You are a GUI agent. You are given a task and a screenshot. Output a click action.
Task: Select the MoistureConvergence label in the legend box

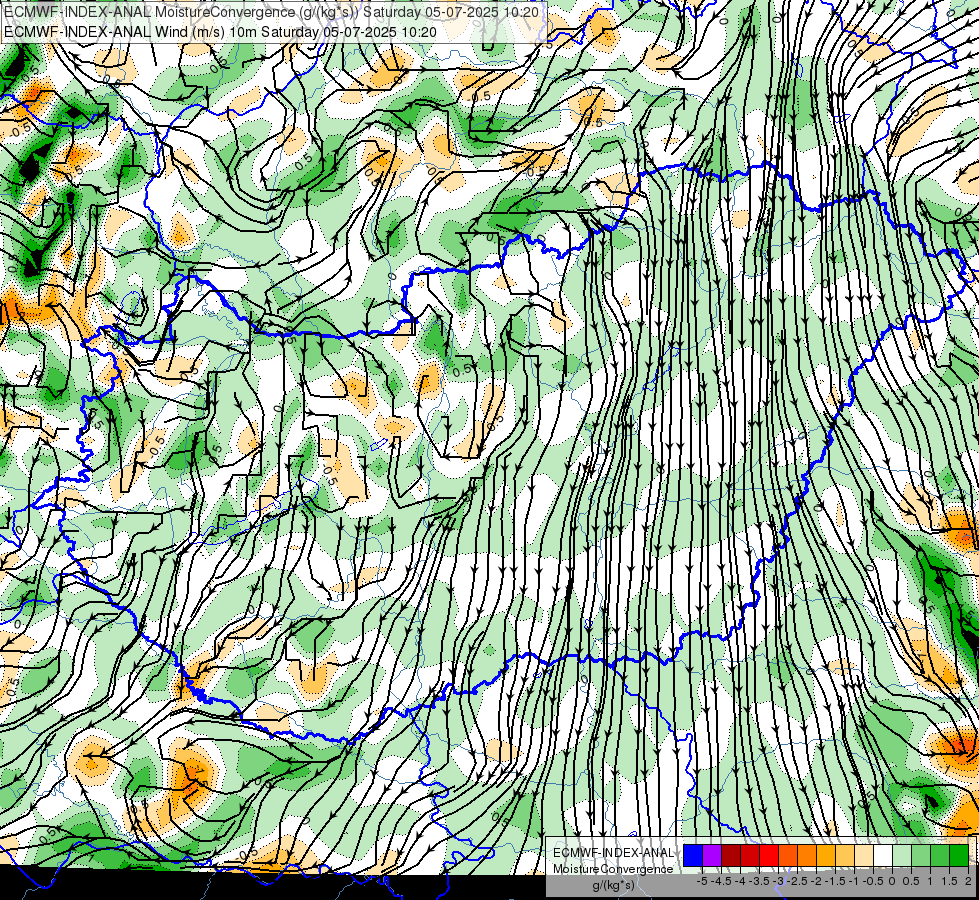point(613,869)
